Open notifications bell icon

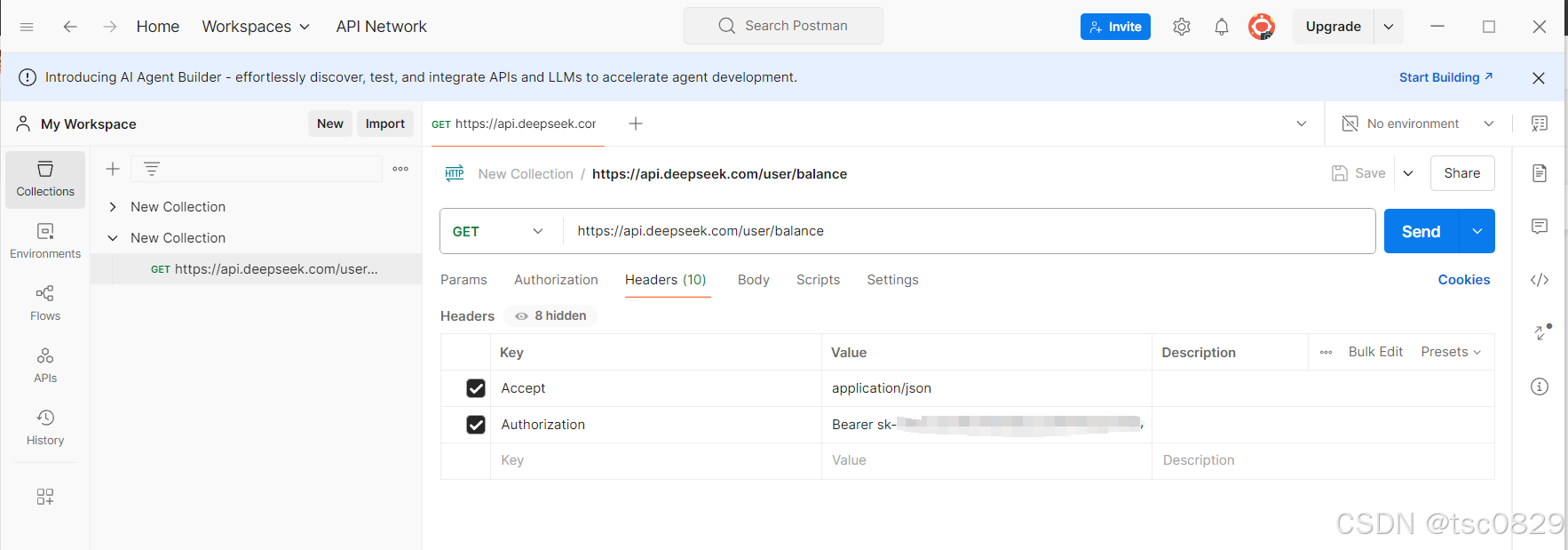click(x=1222, y=27)
